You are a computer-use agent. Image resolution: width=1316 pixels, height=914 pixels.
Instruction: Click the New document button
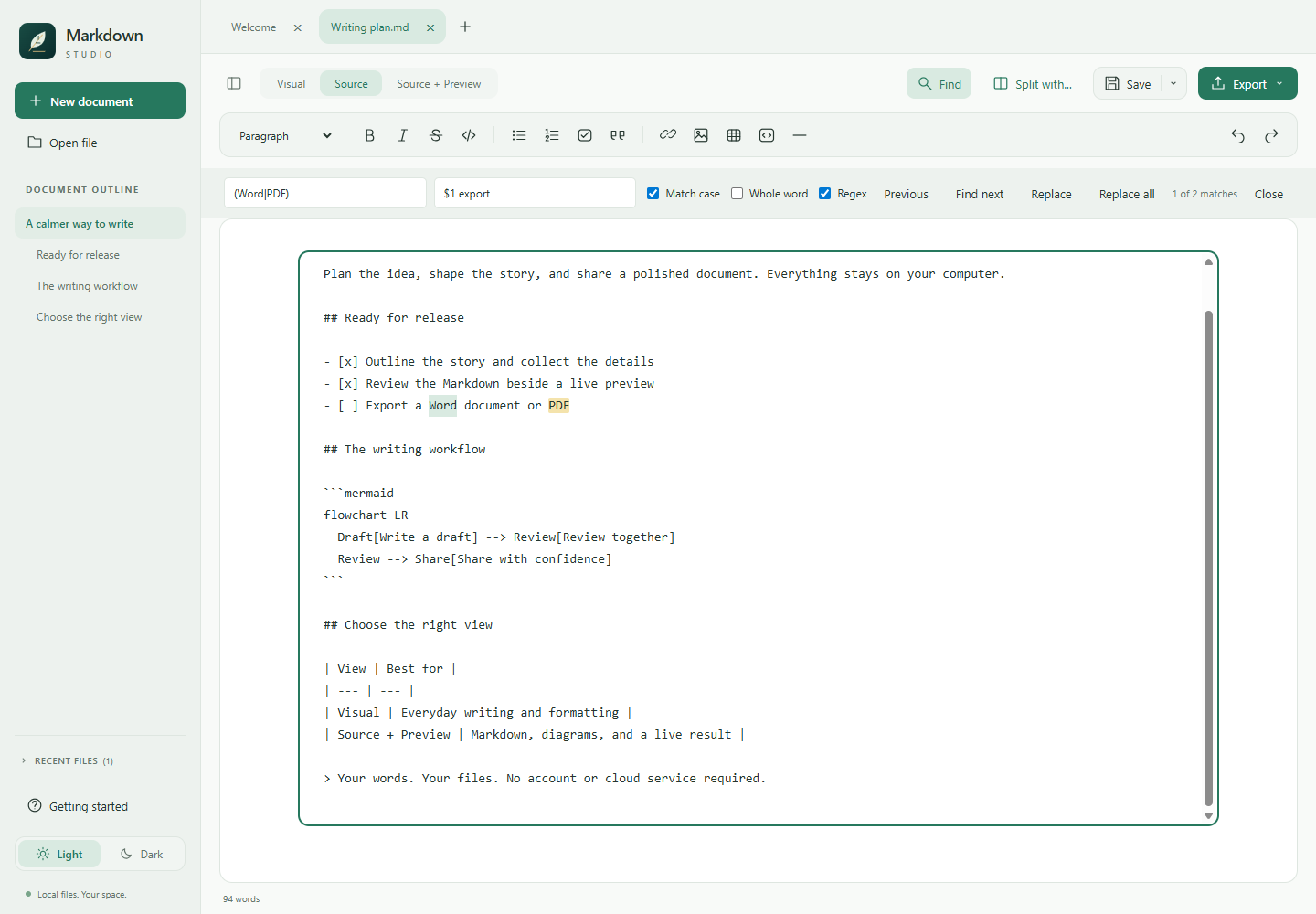click(100, 101)
